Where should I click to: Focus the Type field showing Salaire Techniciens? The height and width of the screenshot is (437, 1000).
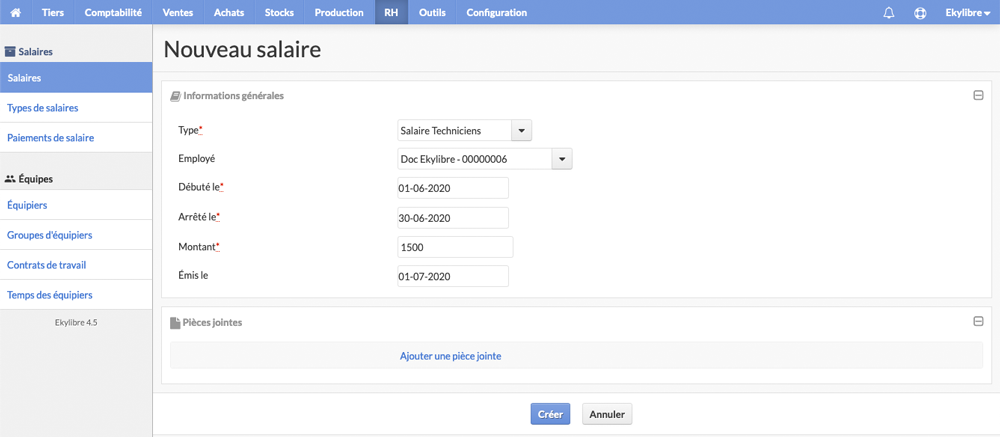pyautogui.click(x=454, y=131)
